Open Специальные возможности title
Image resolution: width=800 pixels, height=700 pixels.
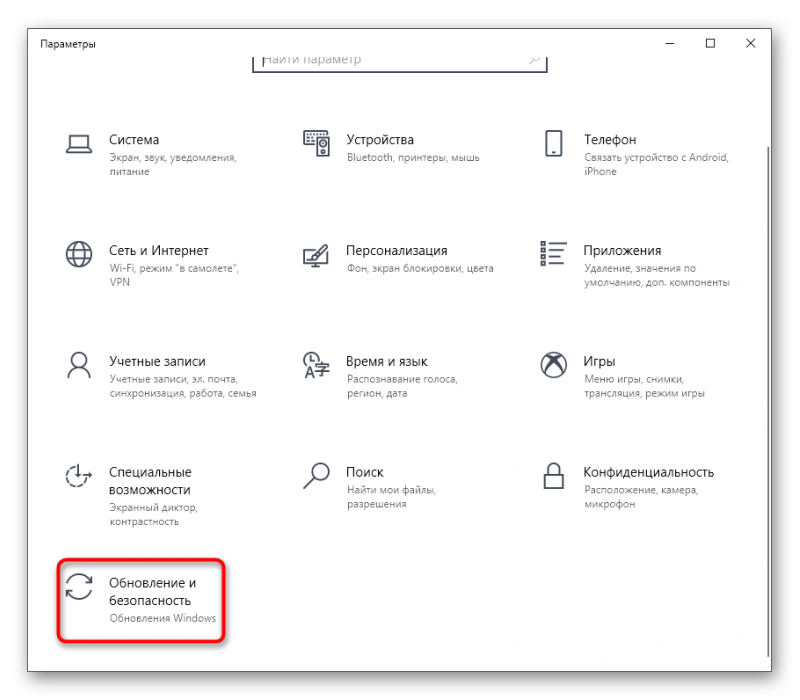pyautogui.click(x=151, y=481)
